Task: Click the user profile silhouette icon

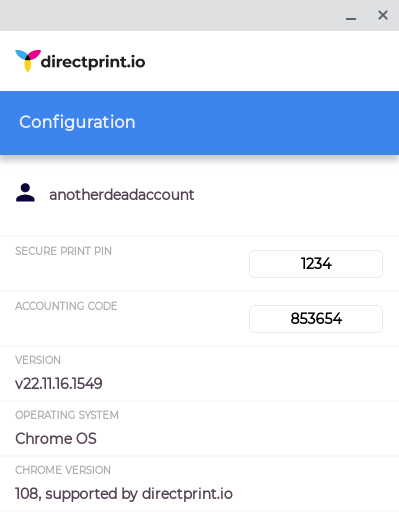Action: [x=25, y=193]
